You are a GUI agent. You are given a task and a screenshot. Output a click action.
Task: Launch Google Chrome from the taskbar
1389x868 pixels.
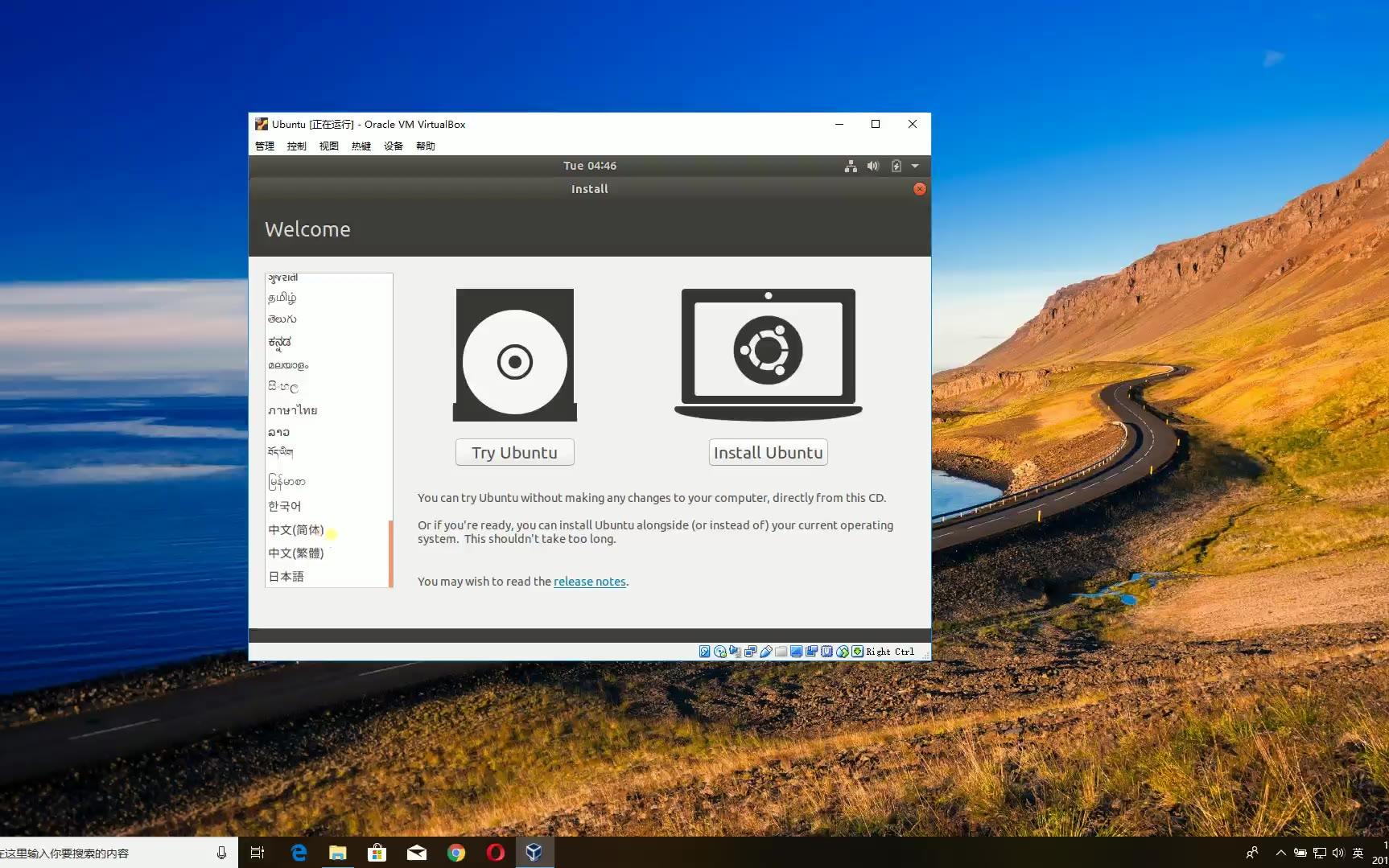[456, 853]
